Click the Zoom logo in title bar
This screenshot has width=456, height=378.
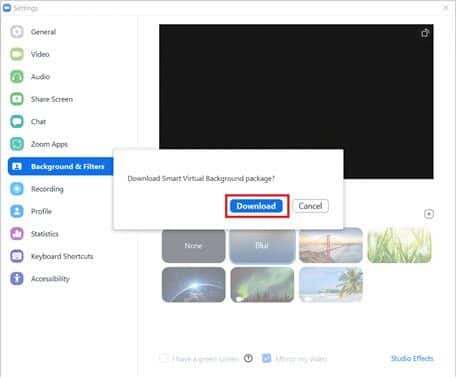[x=6, y=8]
